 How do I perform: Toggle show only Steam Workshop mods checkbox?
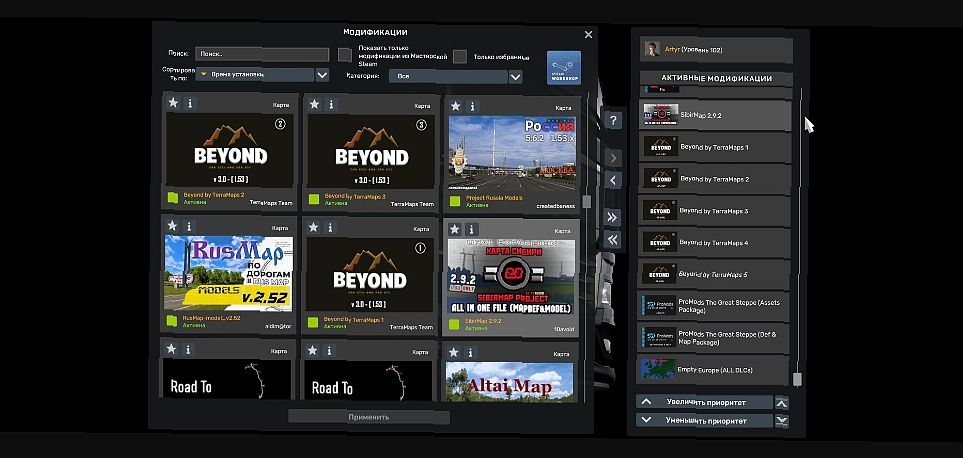[345, 55]
